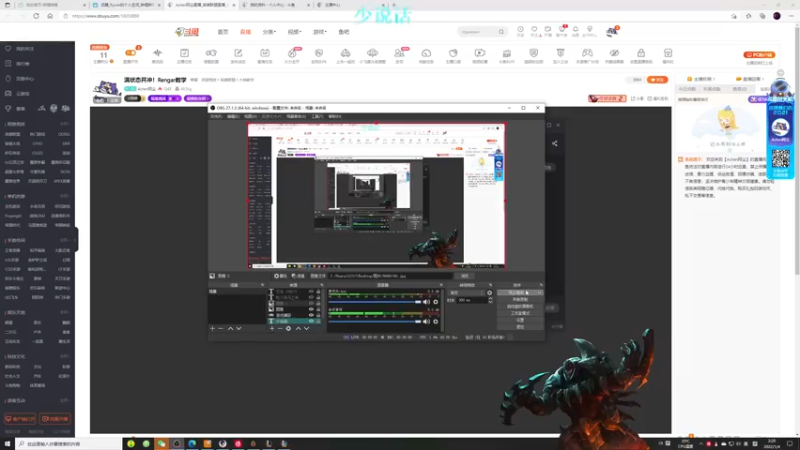Mute first audio channel in OBS mixer
Viewport: 800px width, 450px height.
click(426, 302)
